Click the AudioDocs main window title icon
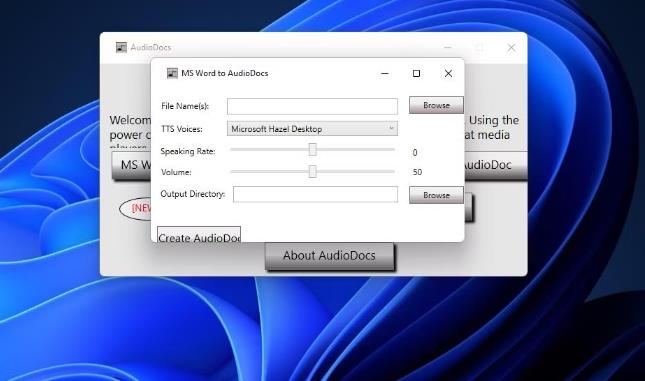Image resolution: width=645 pixels, height=381 pixels. (121, 47)
